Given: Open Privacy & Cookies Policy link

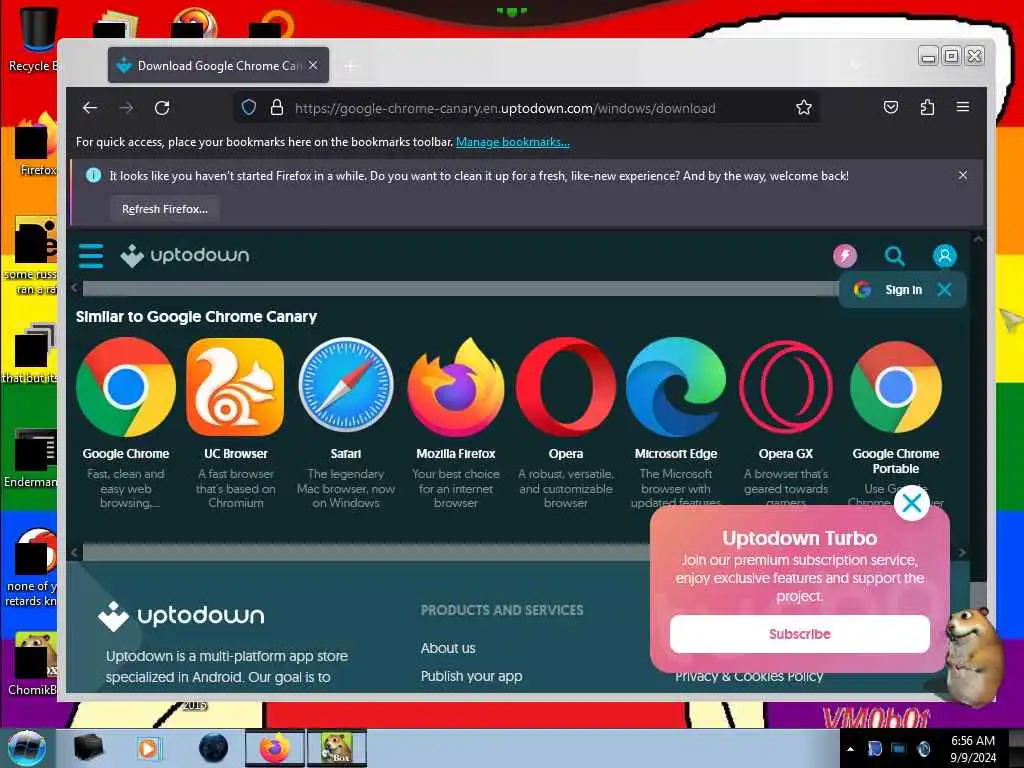Looking at the screenshot, I should (749, 678).
